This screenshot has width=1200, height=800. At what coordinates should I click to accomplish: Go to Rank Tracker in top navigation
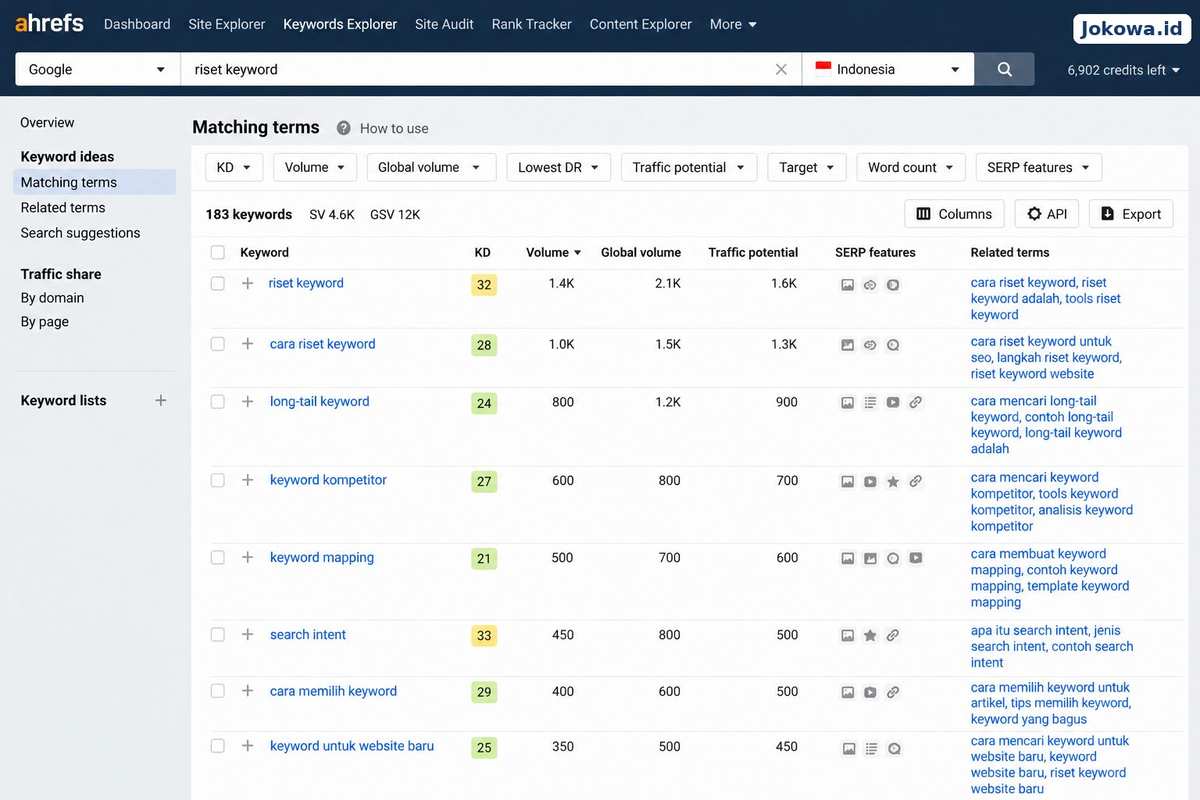click(x=532, y=24)
